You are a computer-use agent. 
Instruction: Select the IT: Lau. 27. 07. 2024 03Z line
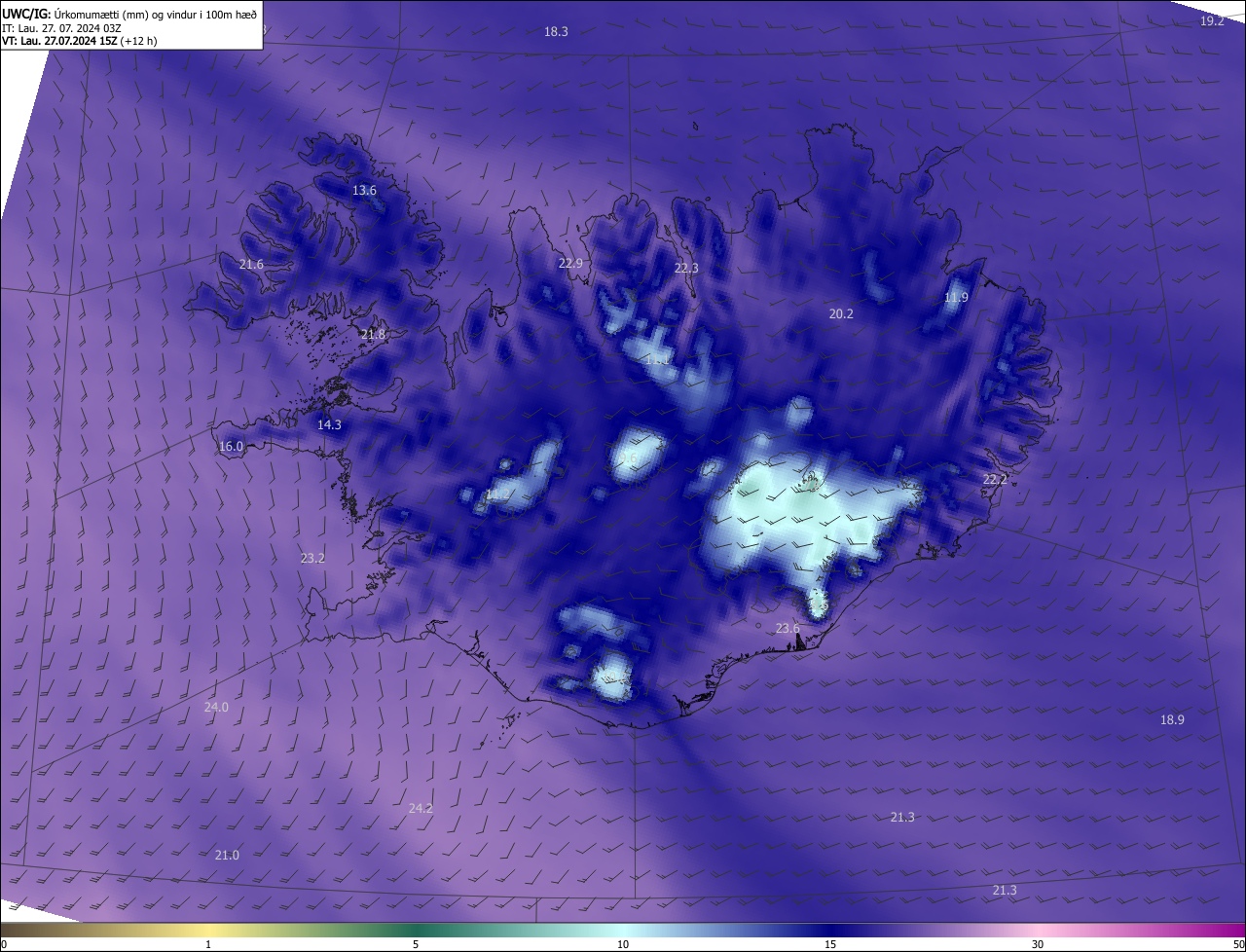click(x=61, y=28)
